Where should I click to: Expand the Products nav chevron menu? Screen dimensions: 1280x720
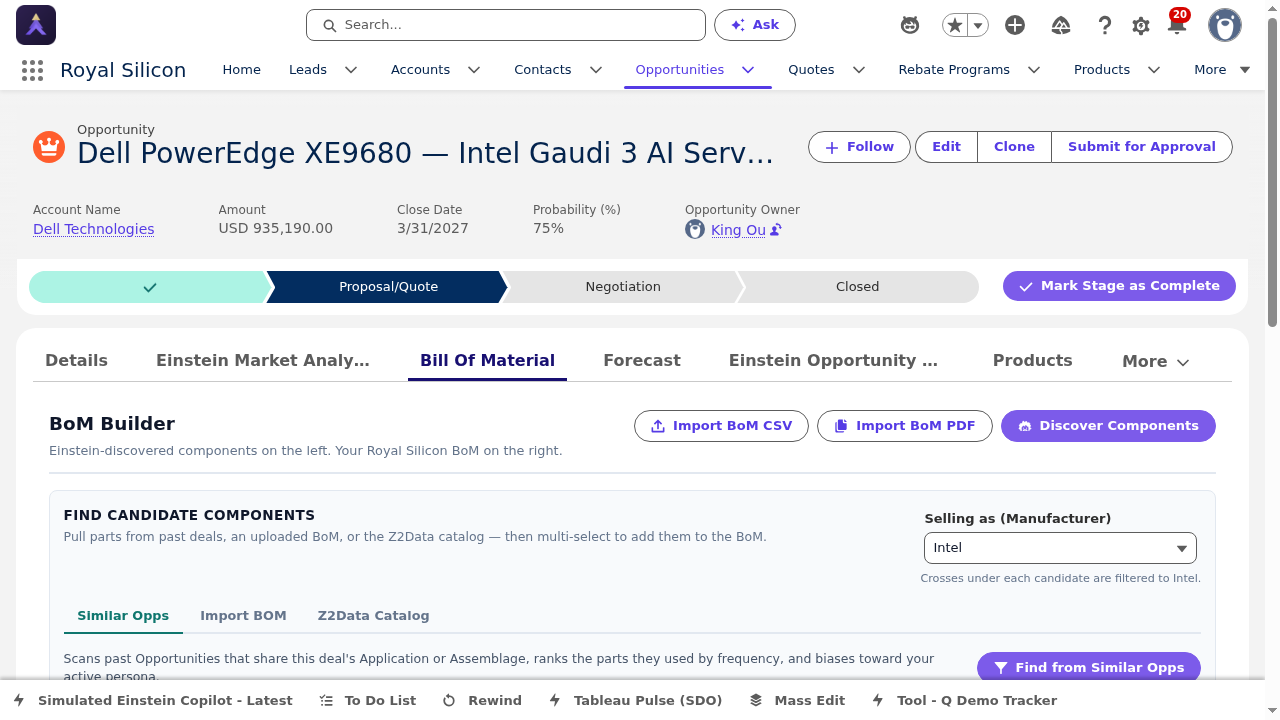tap(1154, 70)
